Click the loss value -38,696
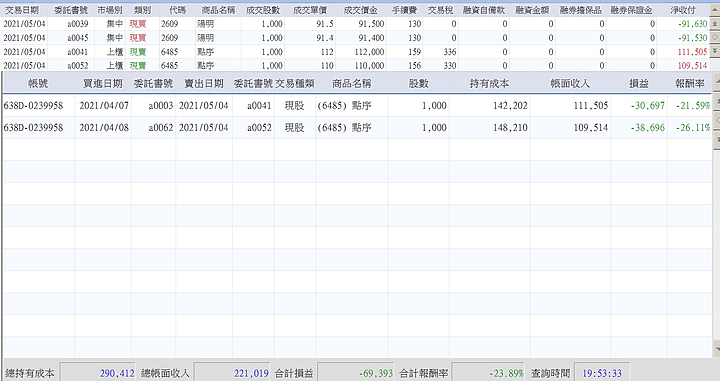Screen dimensions: 720x381 (x=647, y=128)
